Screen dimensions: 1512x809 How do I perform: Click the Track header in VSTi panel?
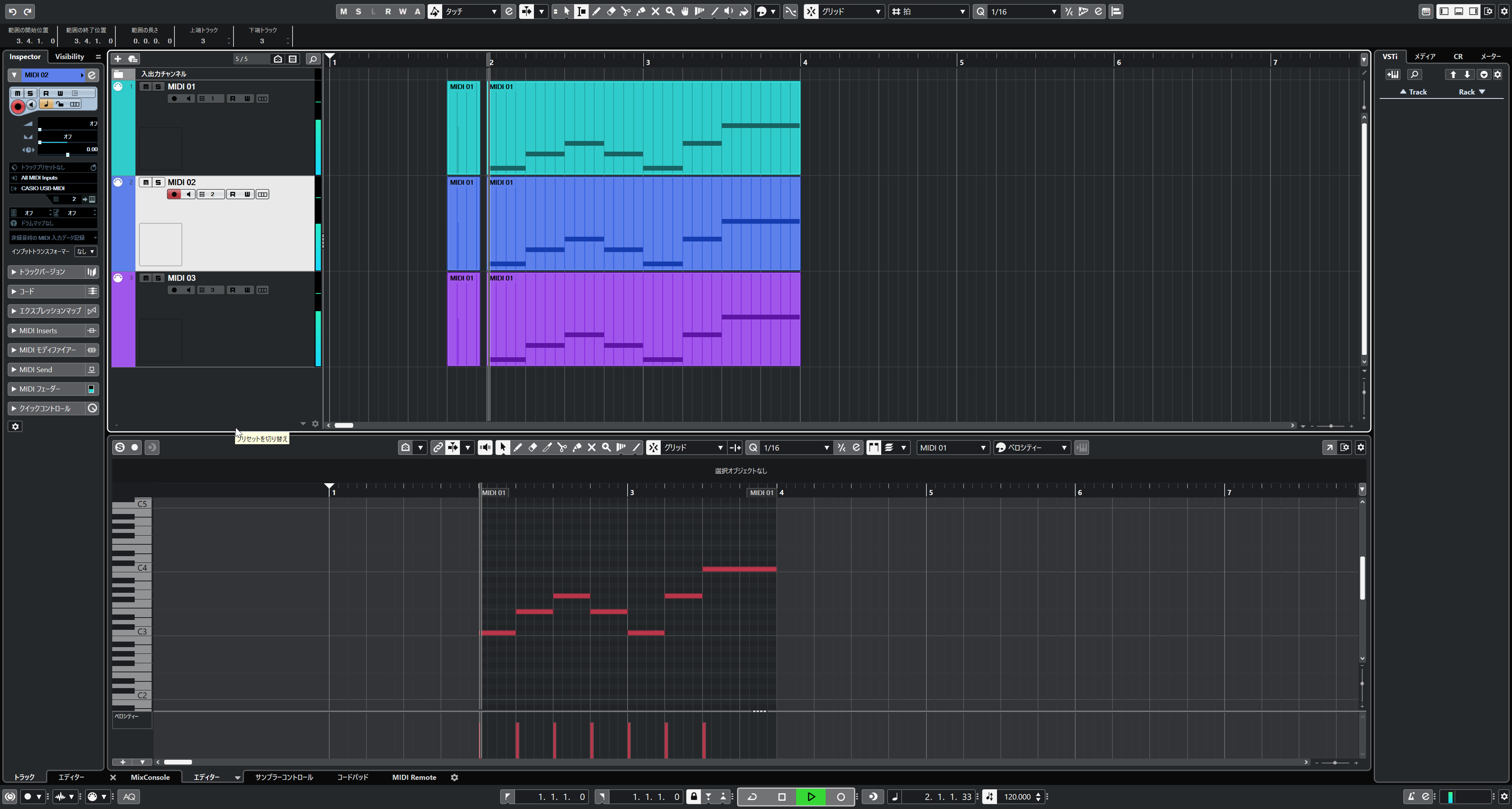[1414, 92]
